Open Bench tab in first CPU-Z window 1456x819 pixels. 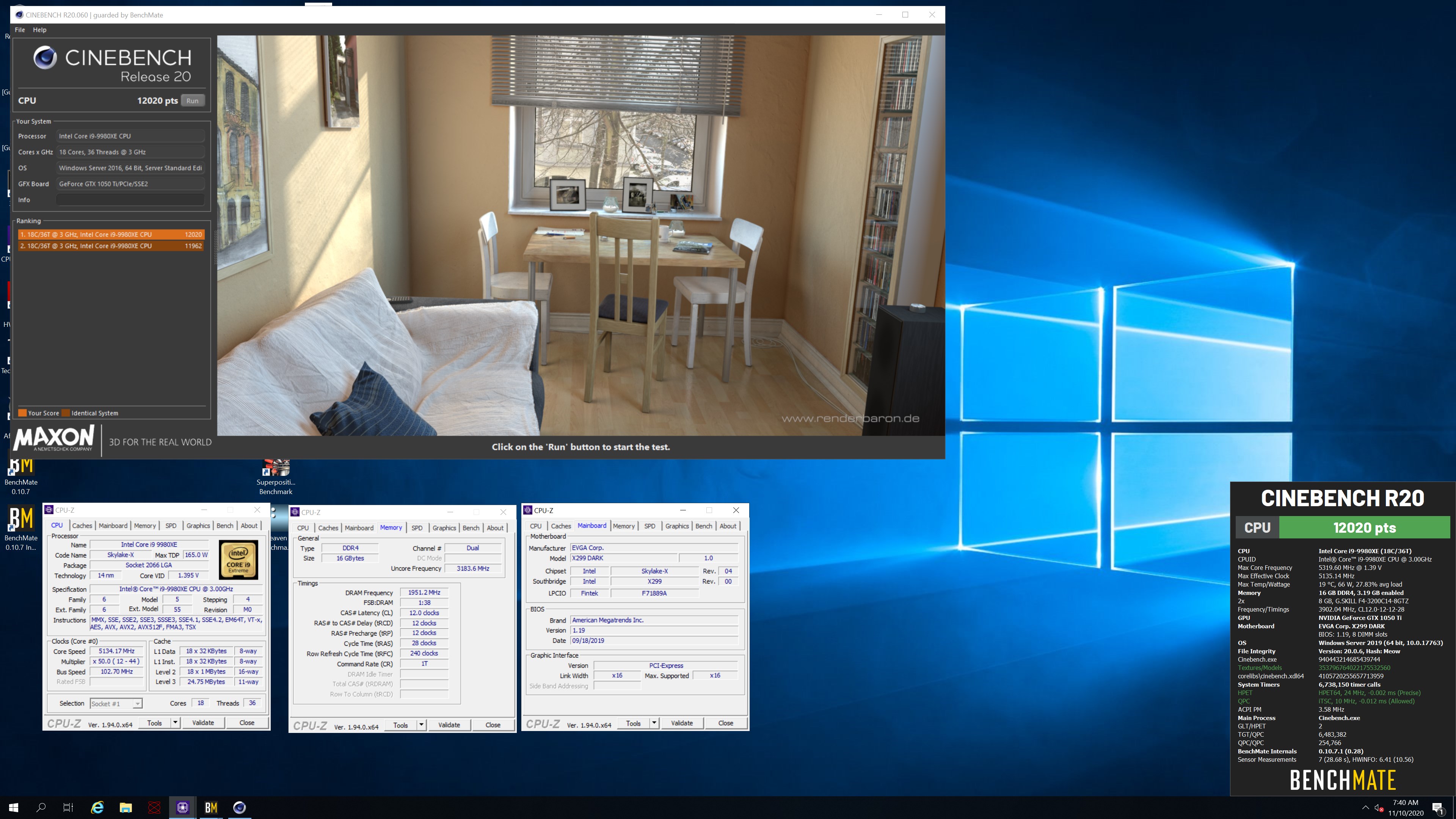[x=225, y=526]
